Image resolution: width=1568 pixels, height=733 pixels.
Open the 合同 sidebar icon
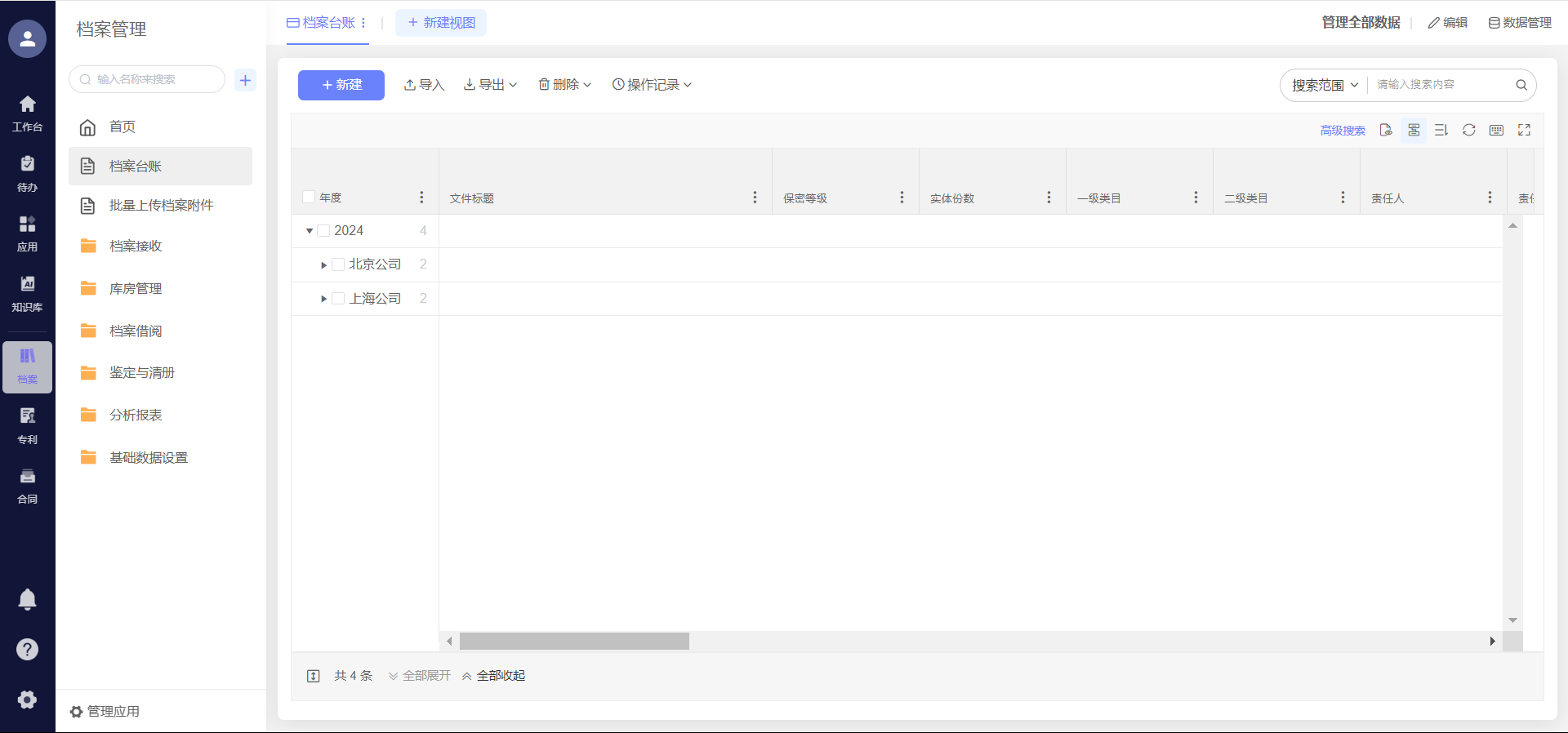coord(27,486)
